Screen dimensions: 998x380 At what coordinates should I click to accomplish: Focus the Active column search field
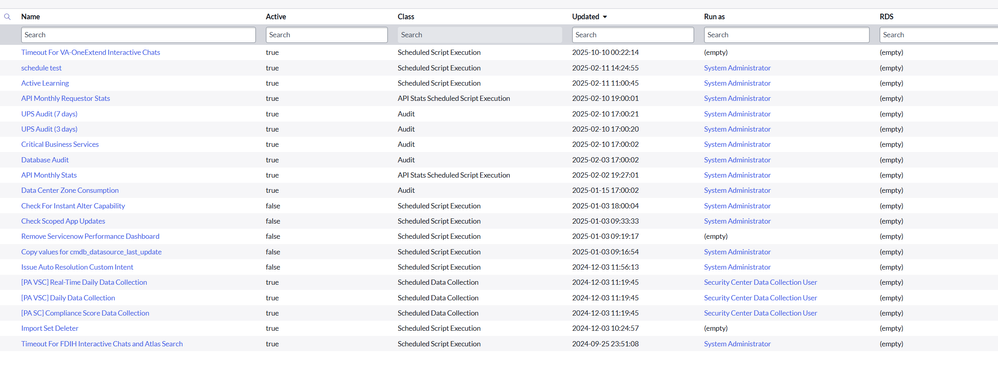tap(327, 35)
